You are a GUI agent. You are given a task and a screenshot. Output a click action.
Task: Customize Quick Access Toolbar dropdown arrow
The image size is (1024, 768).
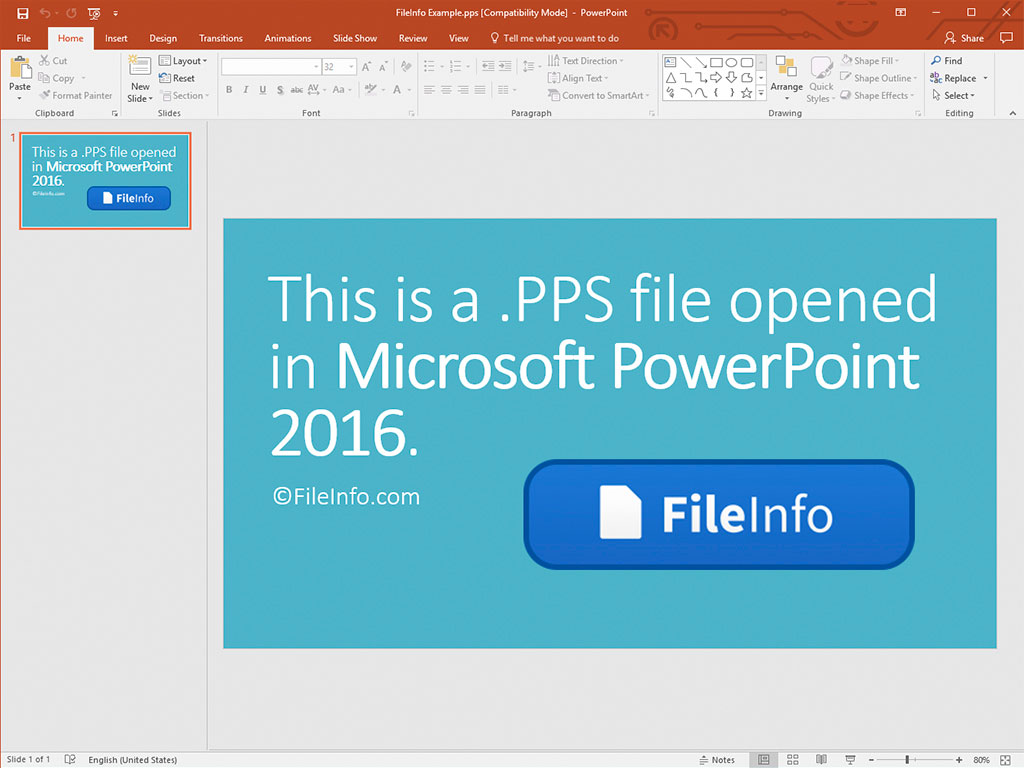pos(116,13)
